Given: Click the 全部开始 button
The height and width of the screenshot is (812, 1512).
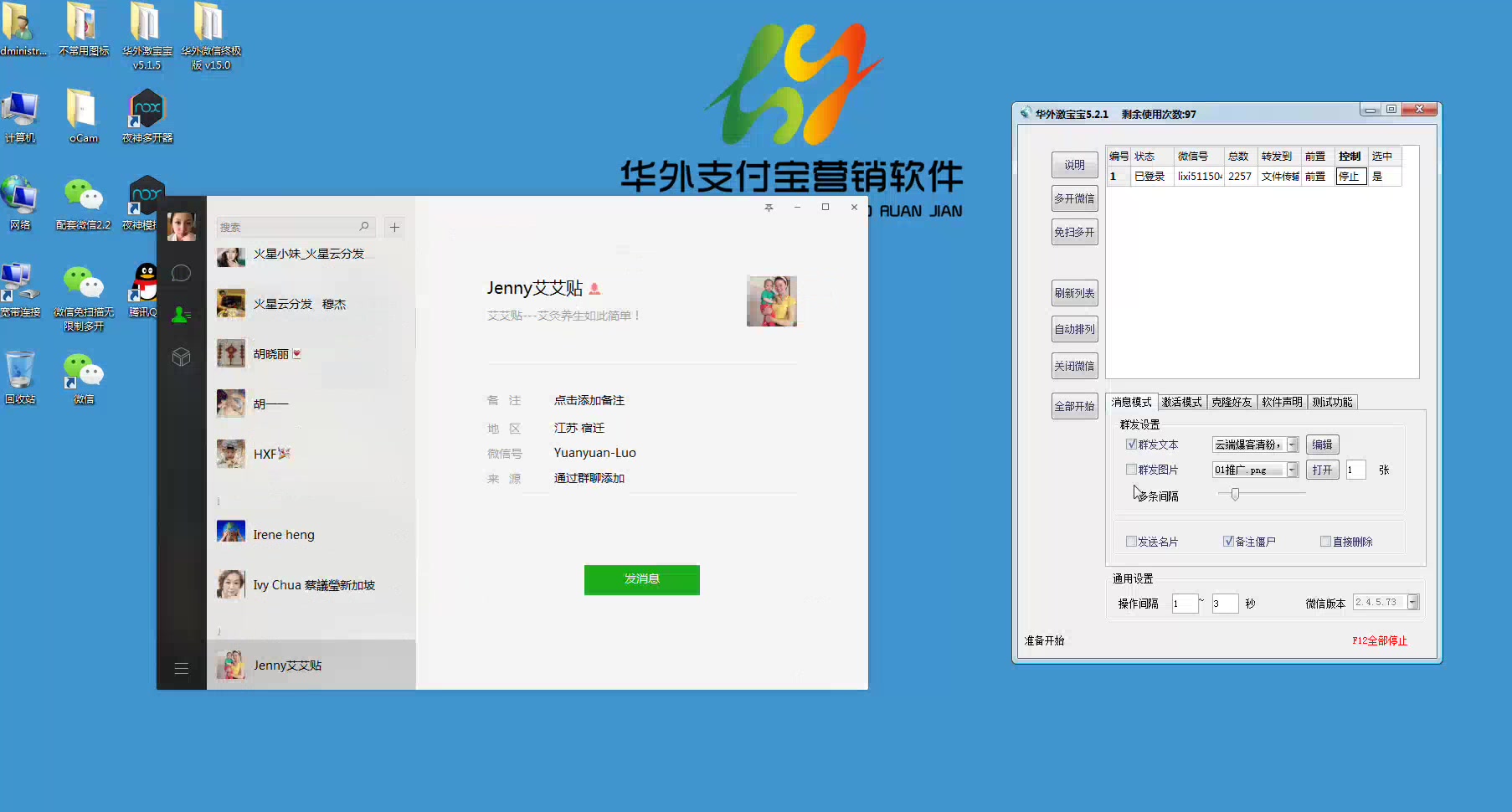Looking at the screenshot, I should point(1075,406).
